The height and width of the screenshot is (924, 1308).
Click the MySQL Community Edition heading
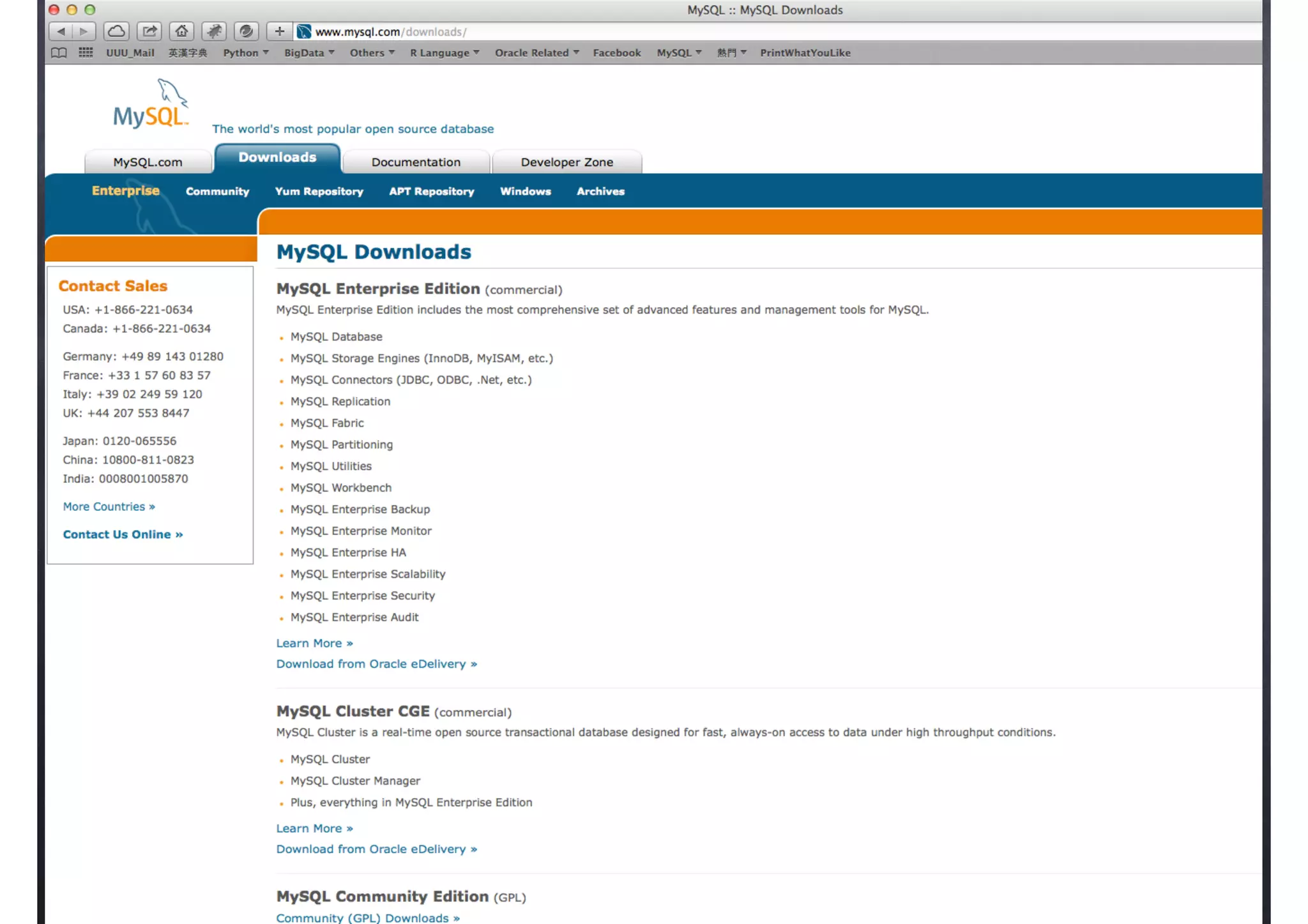[383, 897]
